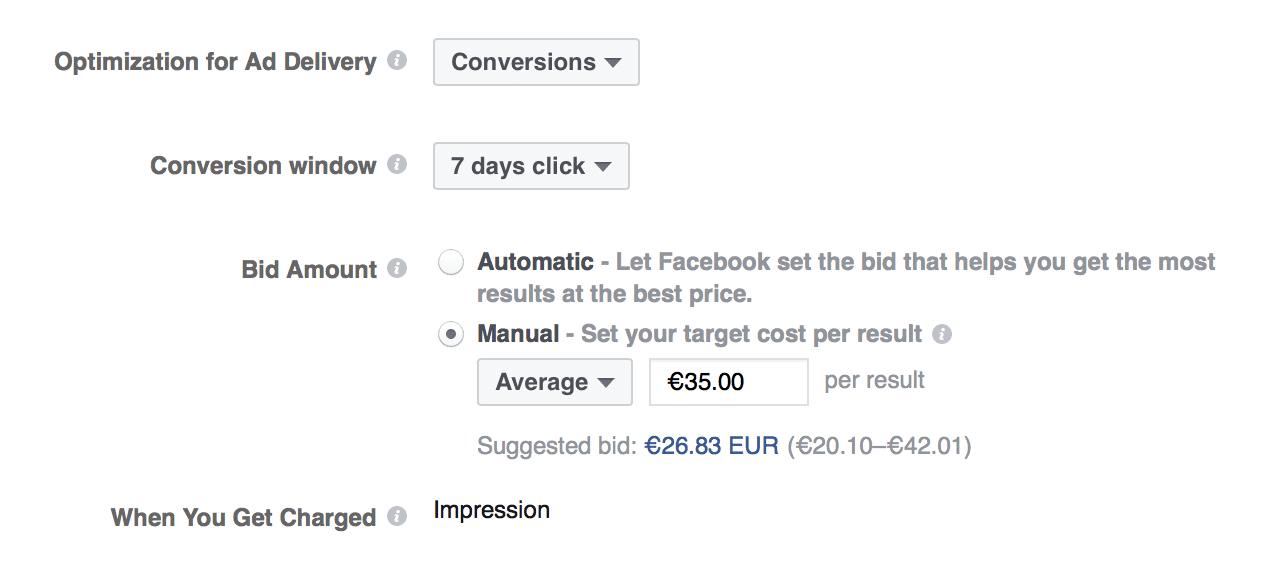1286x582 pixels.
Task: Select the Automatic bid radio button
Action: [x=451, y=263]
